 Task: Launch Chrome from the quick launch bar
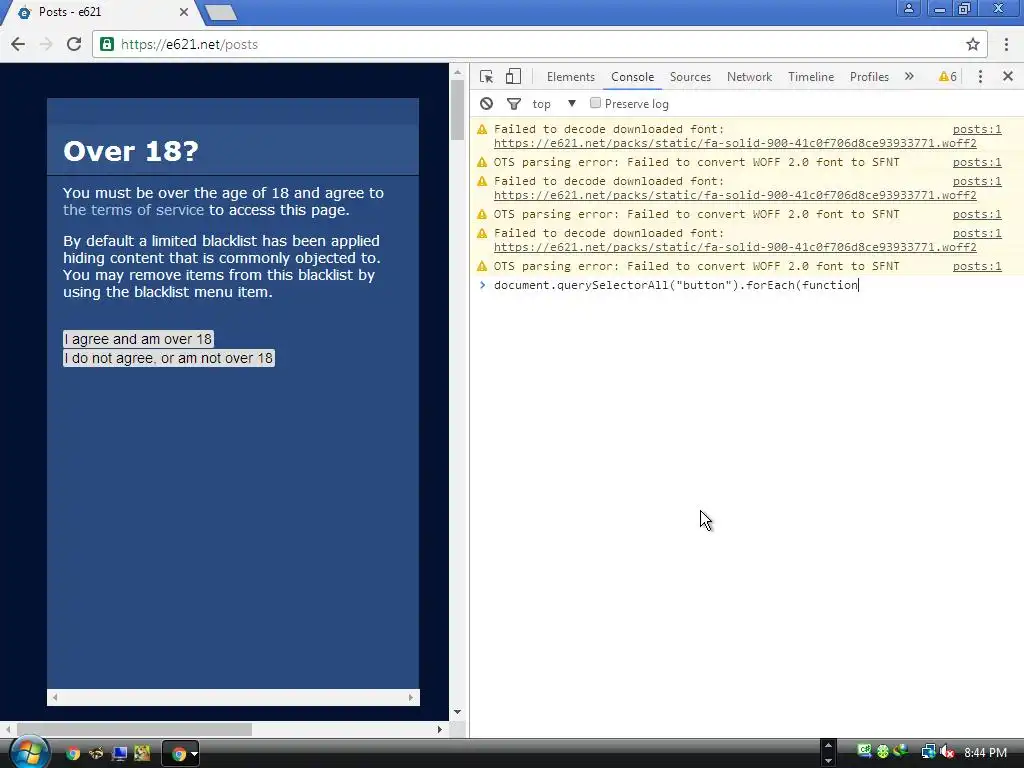[73, 754]
